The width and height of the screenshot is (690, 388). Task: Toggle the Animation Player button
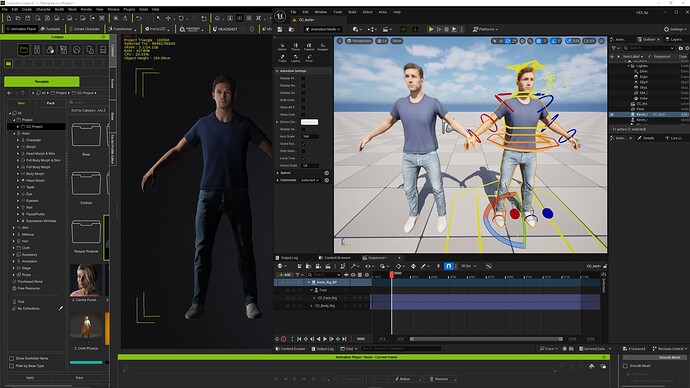pyautogui.click(x=21, y=29)
